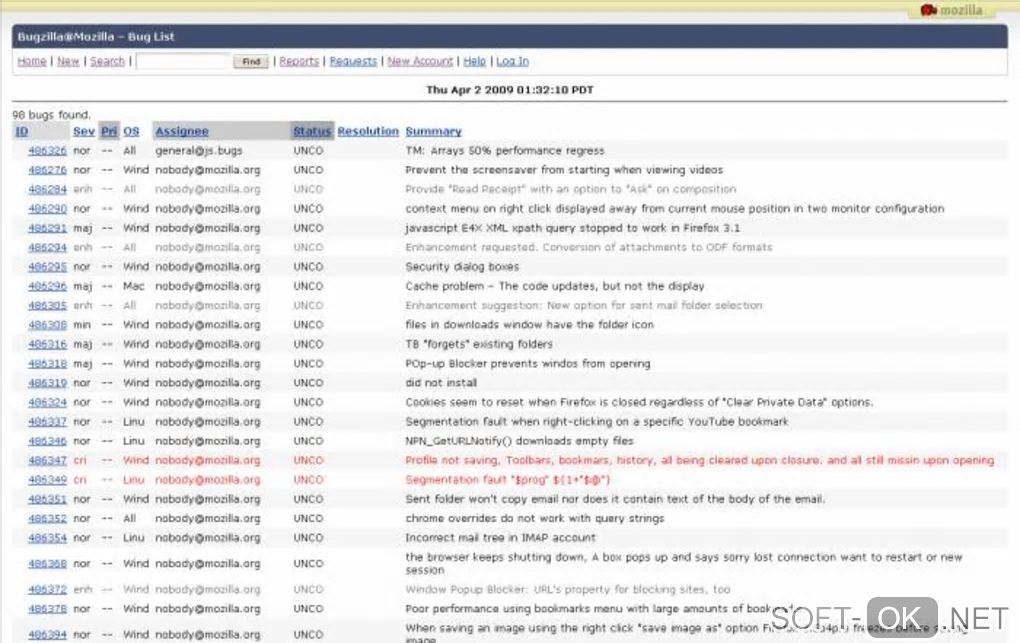Select summary 'did not install'

441,383
